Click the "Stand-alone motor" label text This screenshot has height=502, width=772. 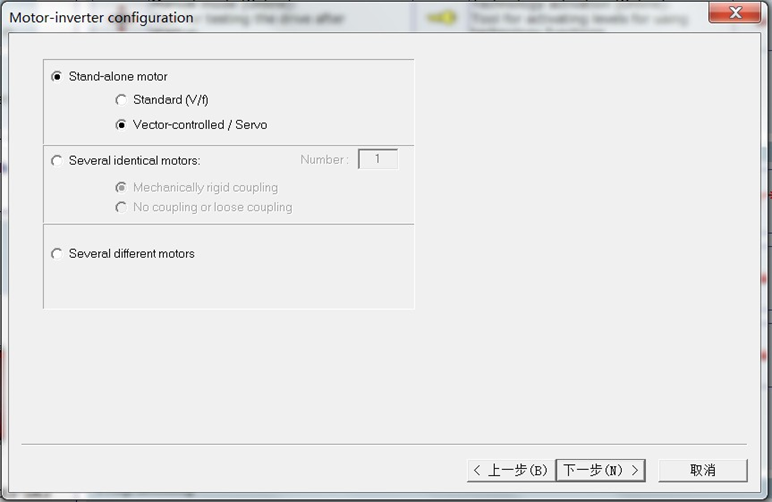tap(118, 77)
